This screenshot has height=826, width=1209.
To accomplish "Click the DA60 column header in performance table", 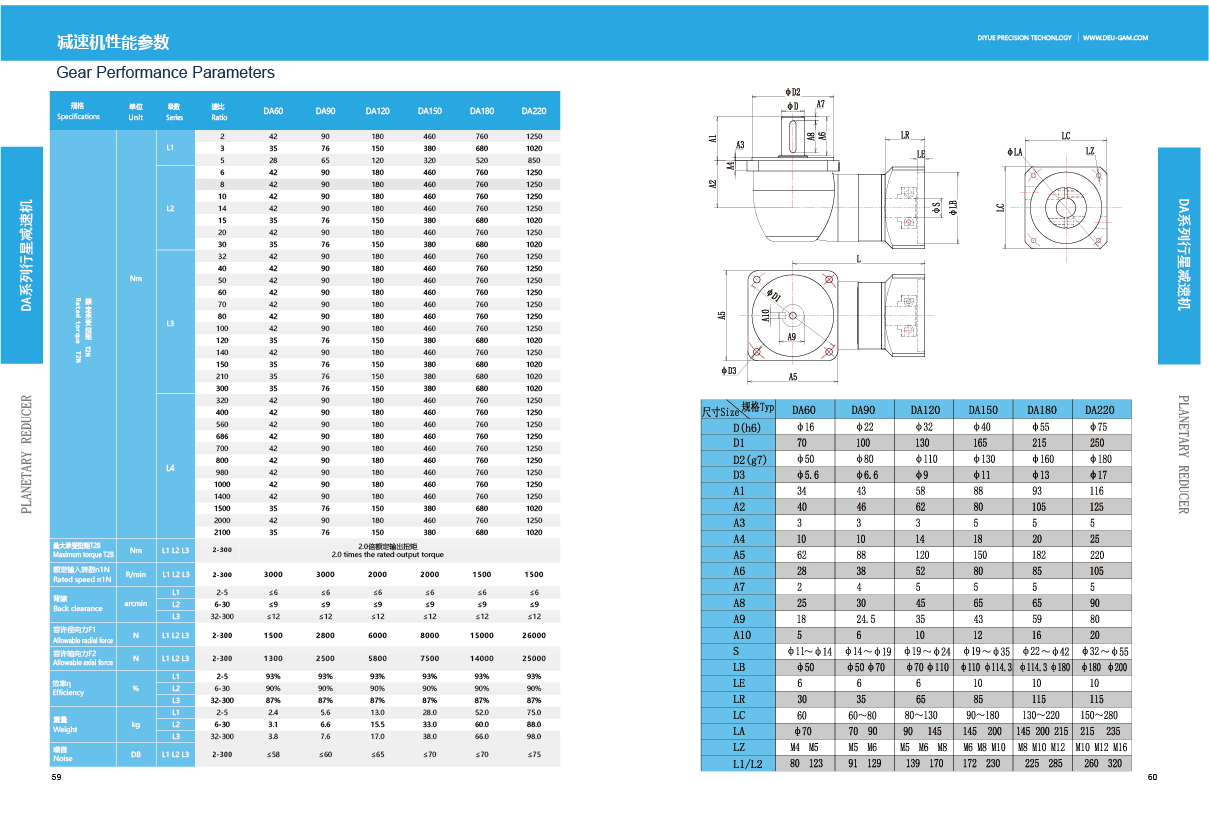I will (273, 111).
